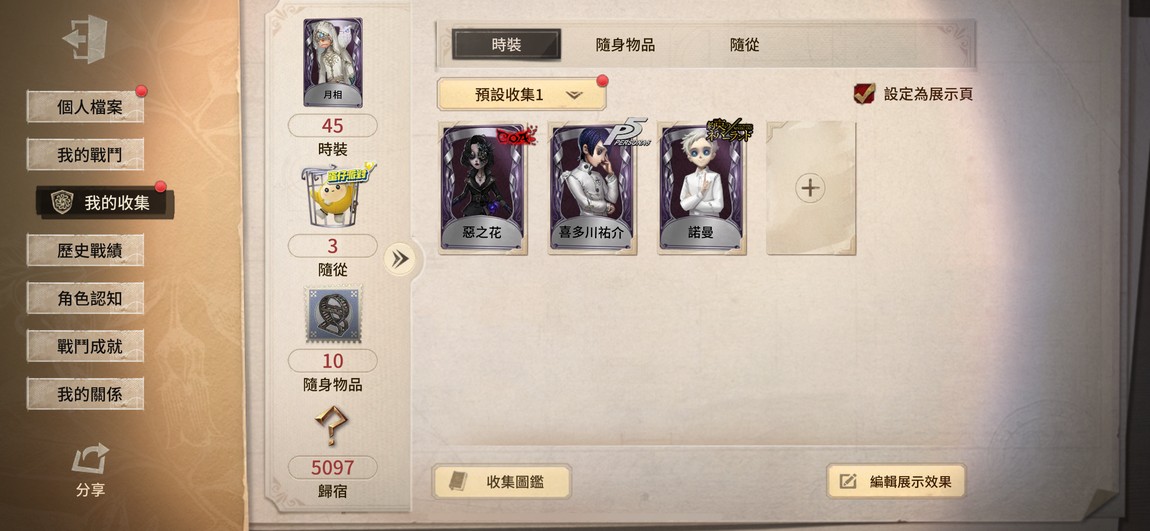This screenshot has width=1150, height=531.
Task: Add costume via empty plus slot
Action: tap(810, 188)
